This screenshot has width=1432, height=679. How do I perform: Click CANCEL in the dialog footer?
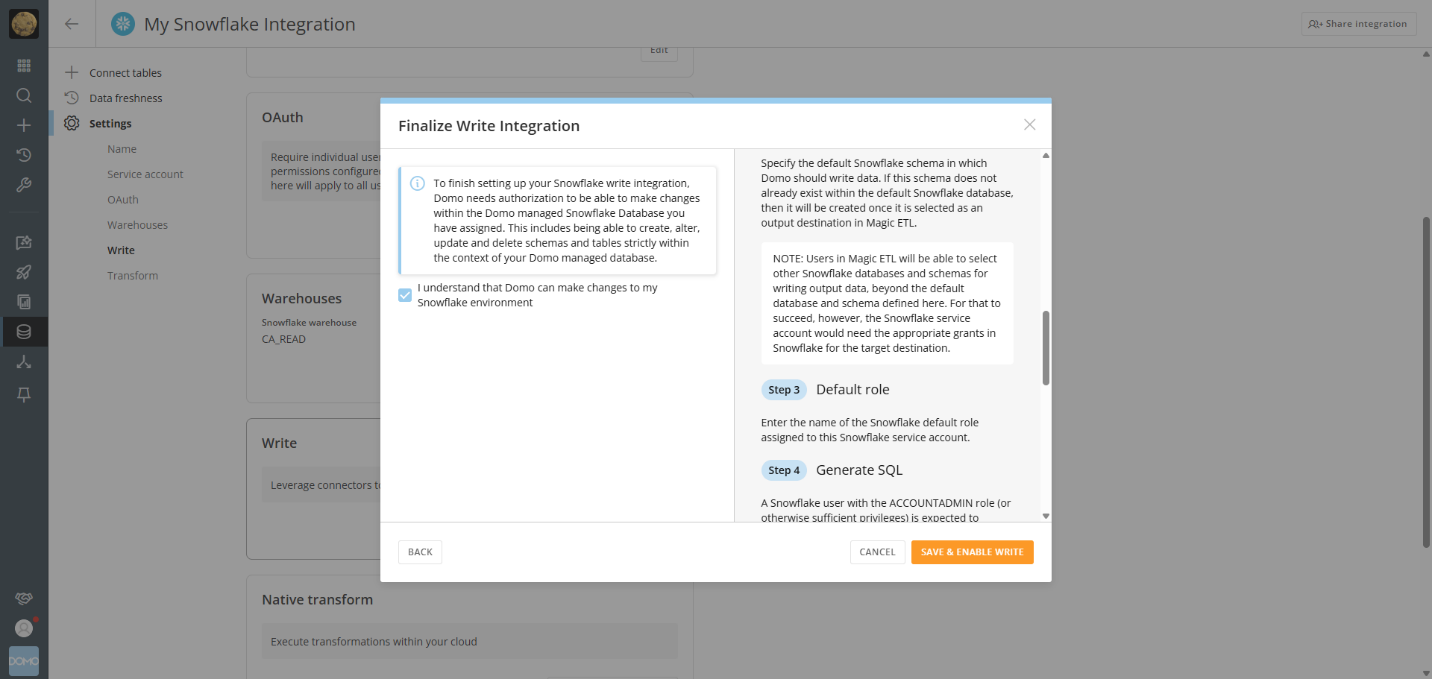[x=877, y=552]
